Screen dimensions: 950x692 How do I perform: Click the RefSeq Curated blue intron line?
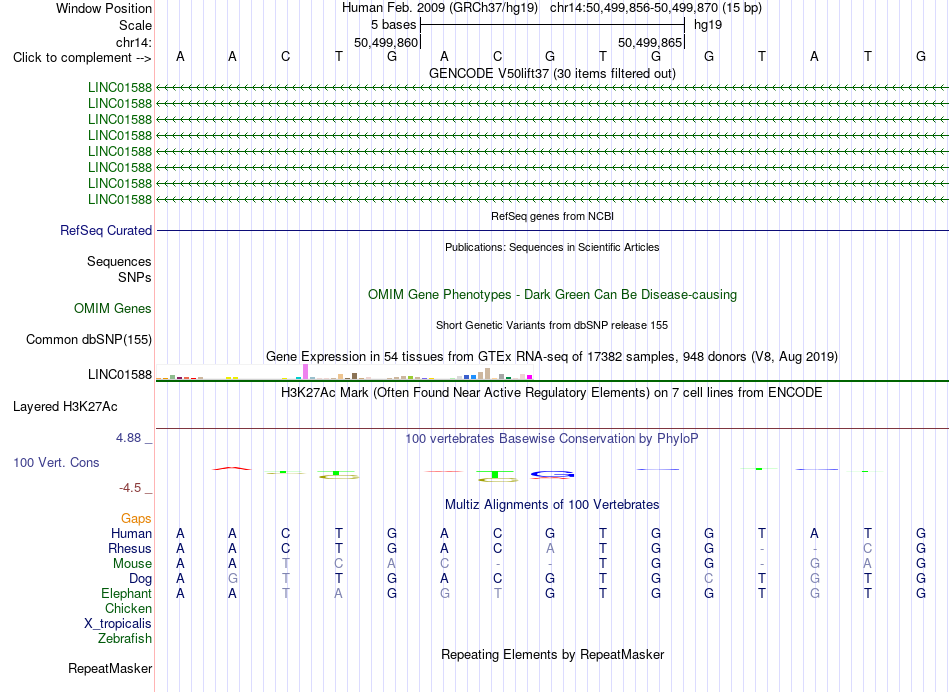click(x=552, y=230)
